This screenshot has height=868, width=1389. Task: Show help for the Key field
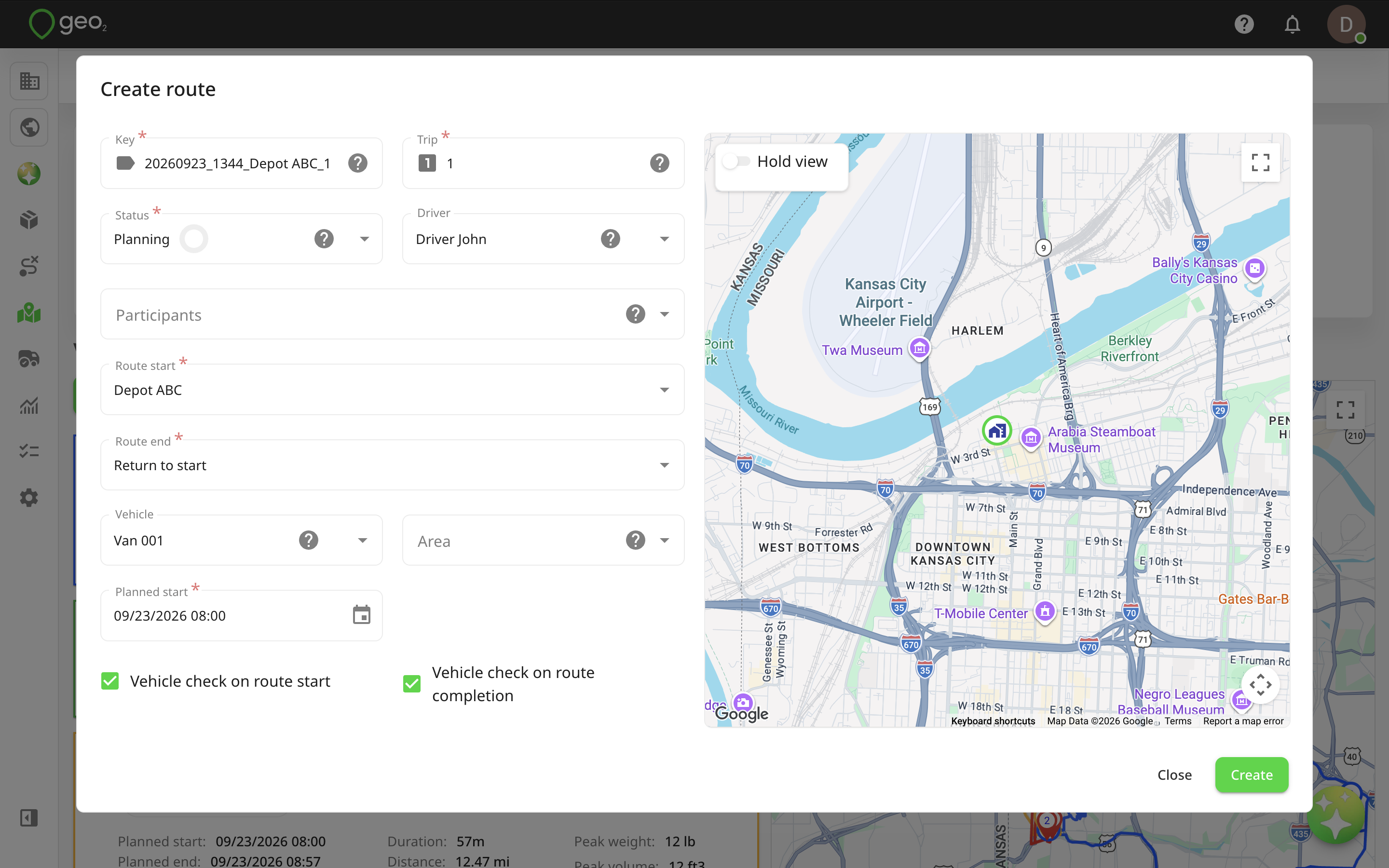[357, 163]
